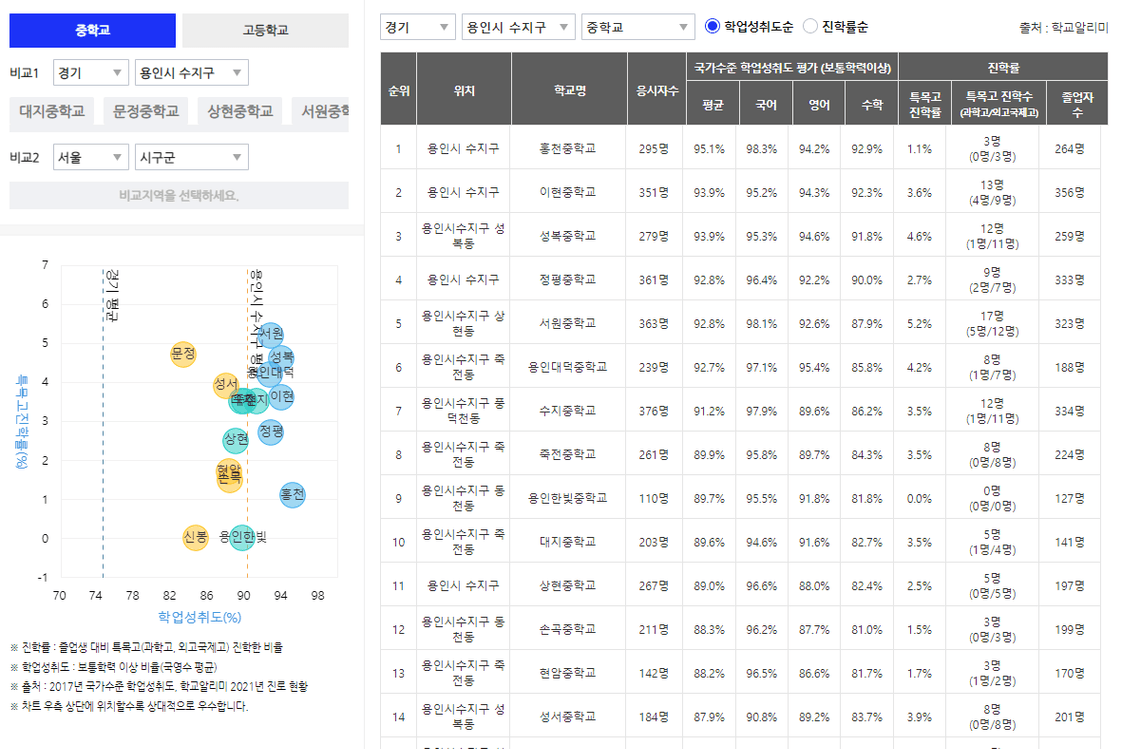The image size is (1122, 749).
Task: Open the top 경기 region dropdown
Action: click(417, 27)
